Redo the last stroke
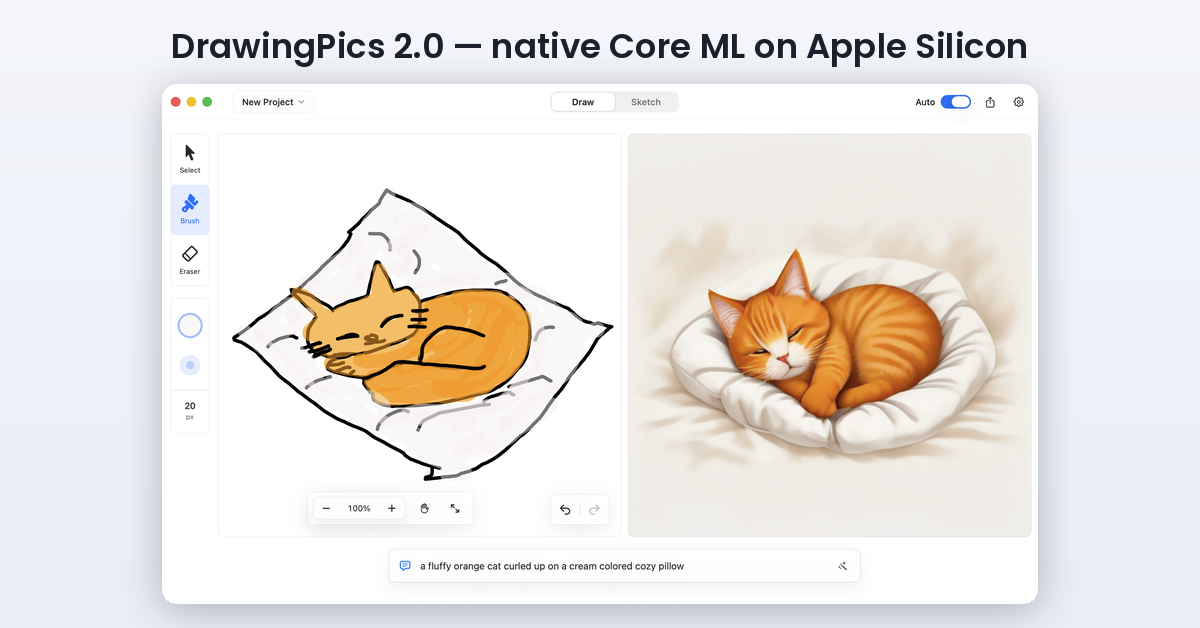1200x628 pixels. [594, 509]
